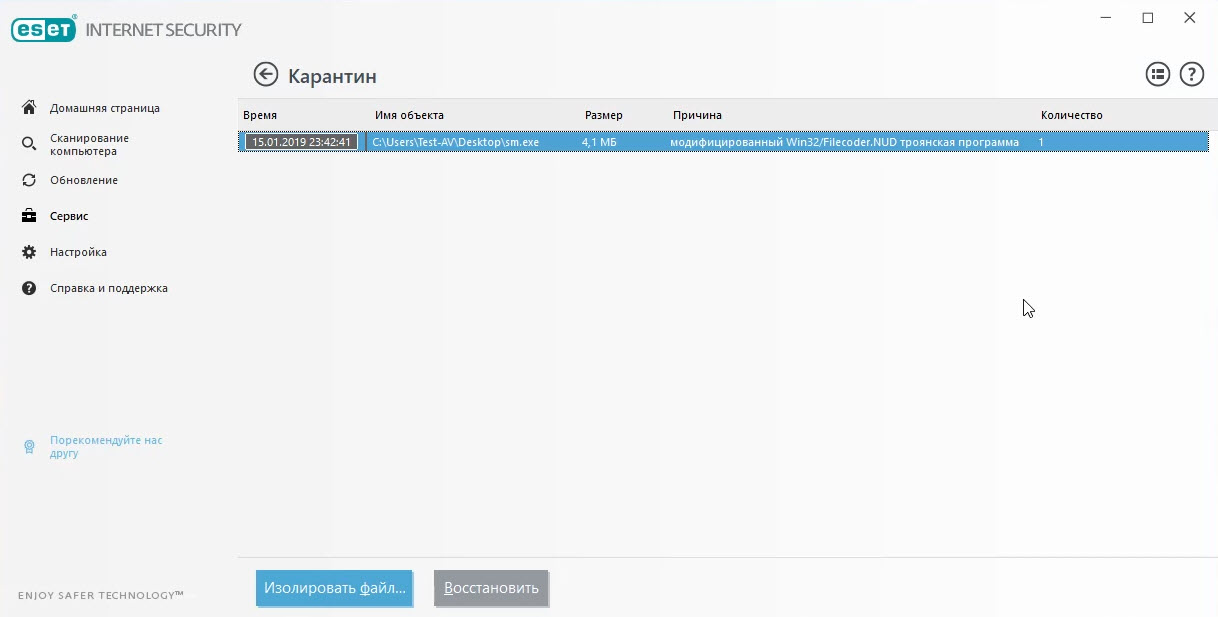Click the Порекомендуйте нас другу link

(x=106, y=447)
